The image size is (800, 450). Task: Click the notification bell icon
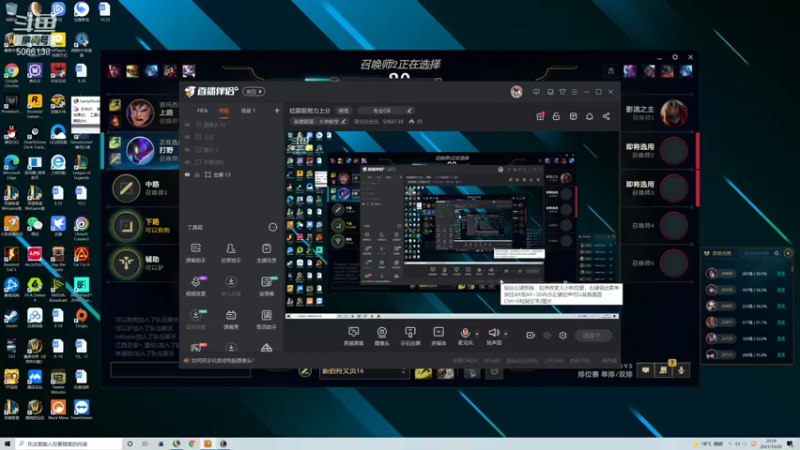tap(589, 116)
